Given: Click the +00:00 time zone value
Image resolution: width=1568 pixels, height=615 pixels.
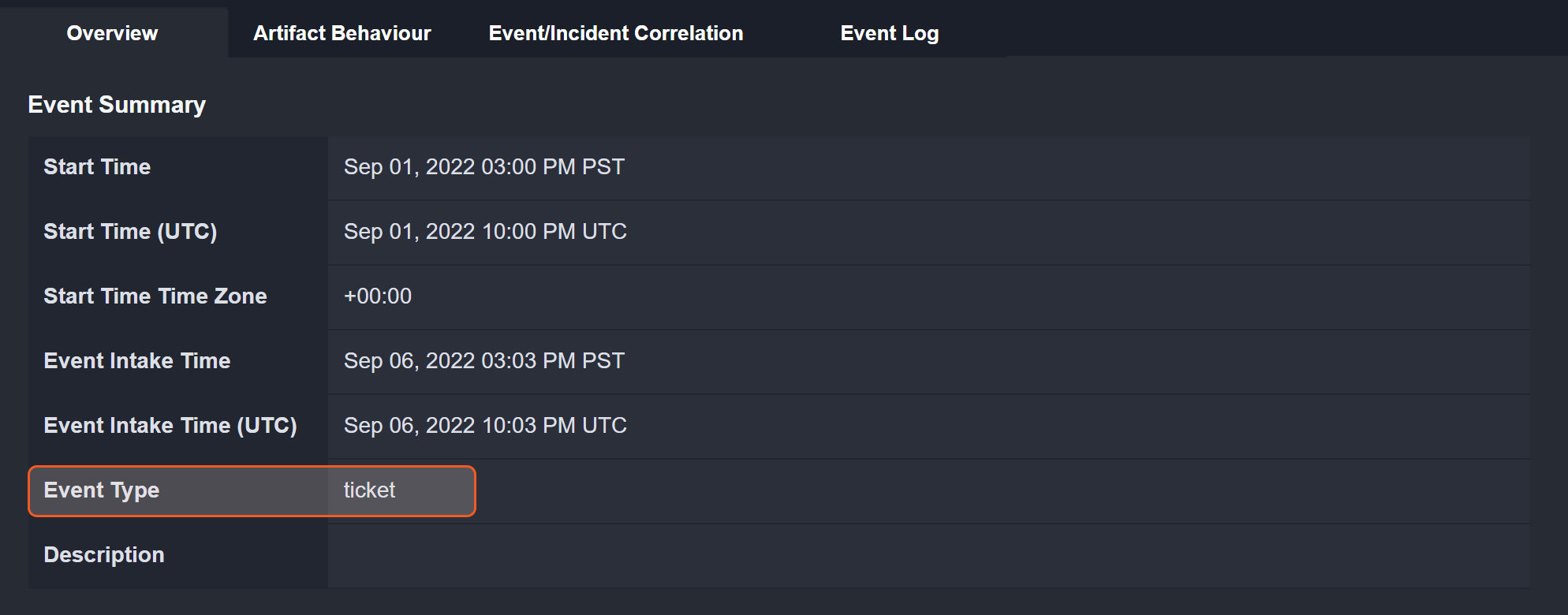Looking at the screenshot, I should click(x=378, y=296).
